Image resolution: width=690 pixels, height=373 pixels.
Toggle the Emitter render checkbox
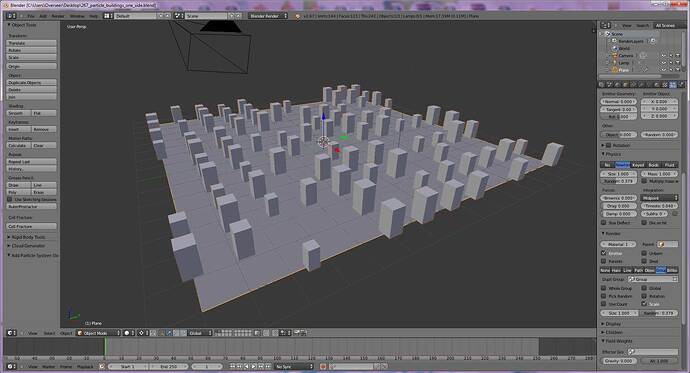[x=604, y=253]
